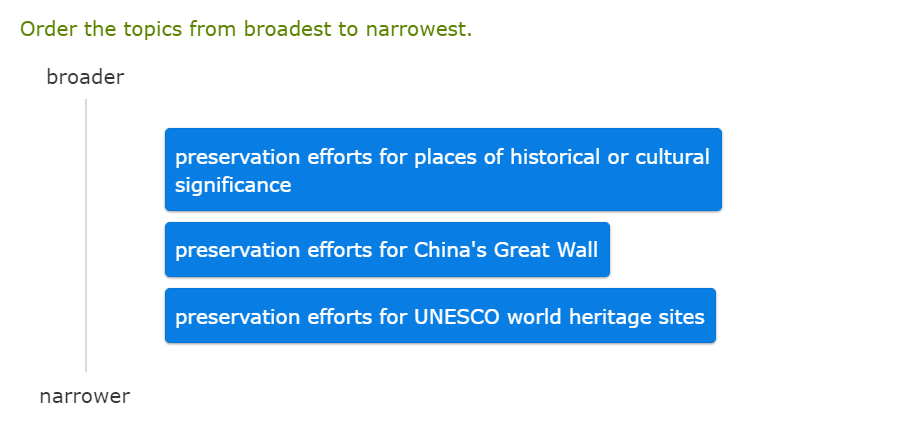Click the 'China's Great Wall' topic tile
903x428 pixels.
point(387,250)
